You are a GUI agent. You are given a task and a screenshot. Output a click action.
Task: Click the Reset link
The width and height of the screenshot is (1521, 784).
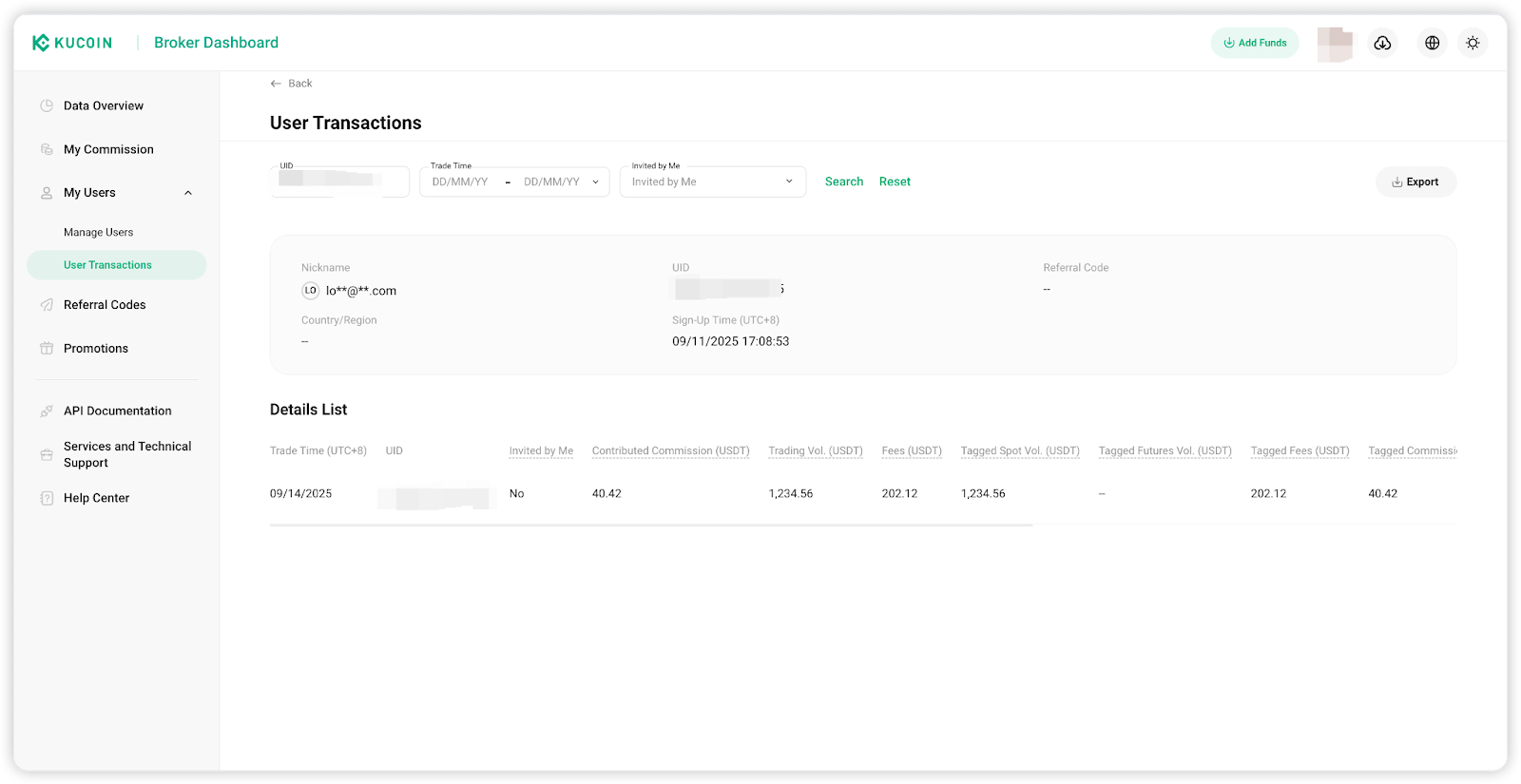(895, 182)
